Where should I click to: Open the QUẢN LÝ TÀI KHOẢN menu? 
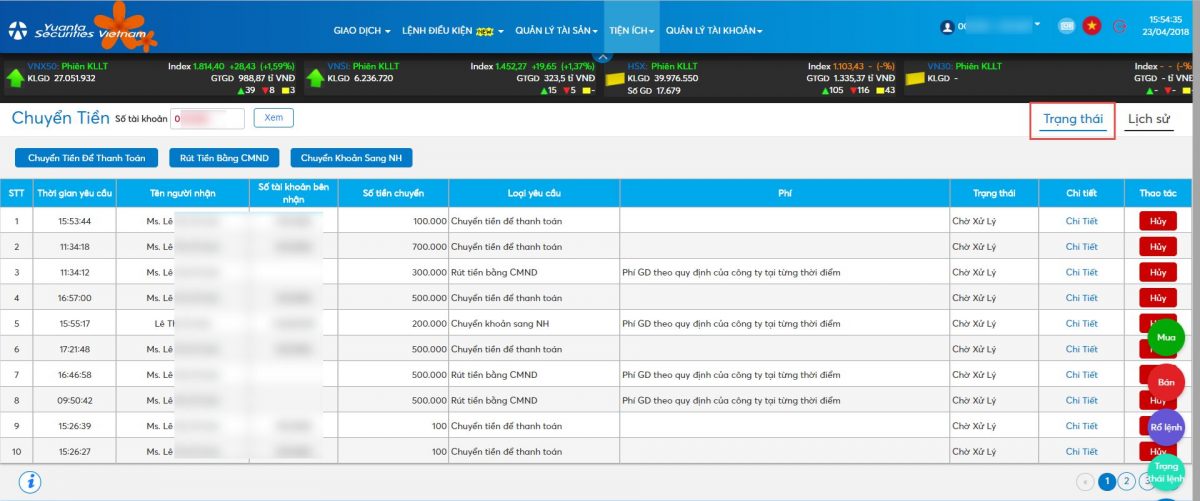[x=714, y=31]
